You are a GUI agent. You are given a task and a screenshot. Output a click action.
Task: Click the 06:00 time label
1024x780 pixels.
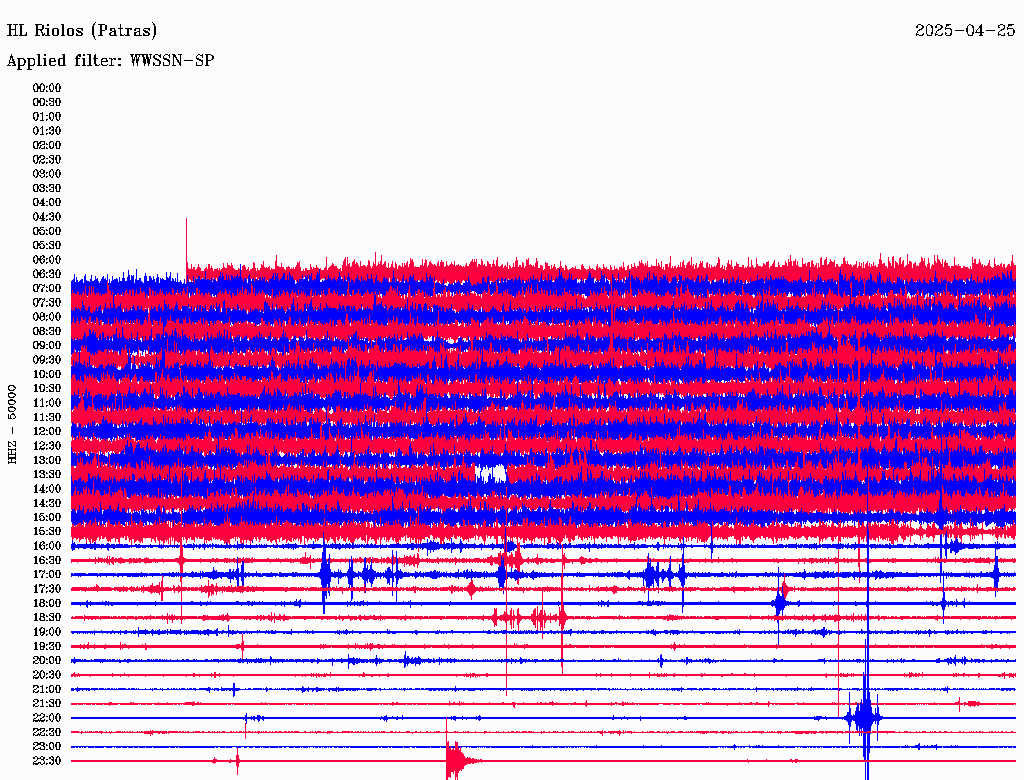point(47,260)
